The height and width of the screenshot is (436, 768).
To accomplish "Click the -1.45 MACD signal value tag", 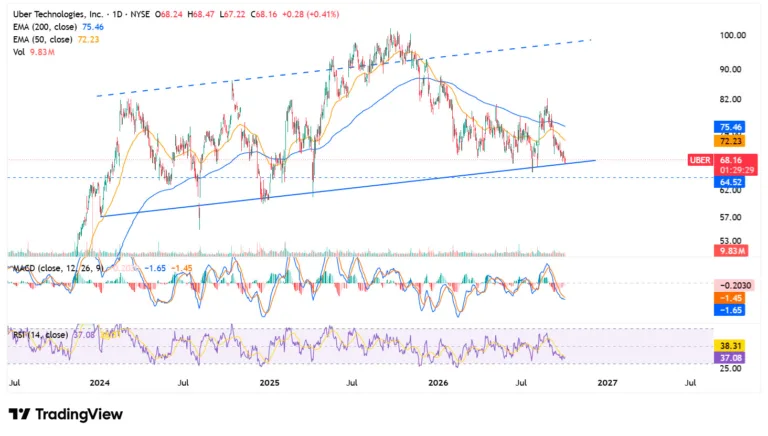I will coord(730,298).
